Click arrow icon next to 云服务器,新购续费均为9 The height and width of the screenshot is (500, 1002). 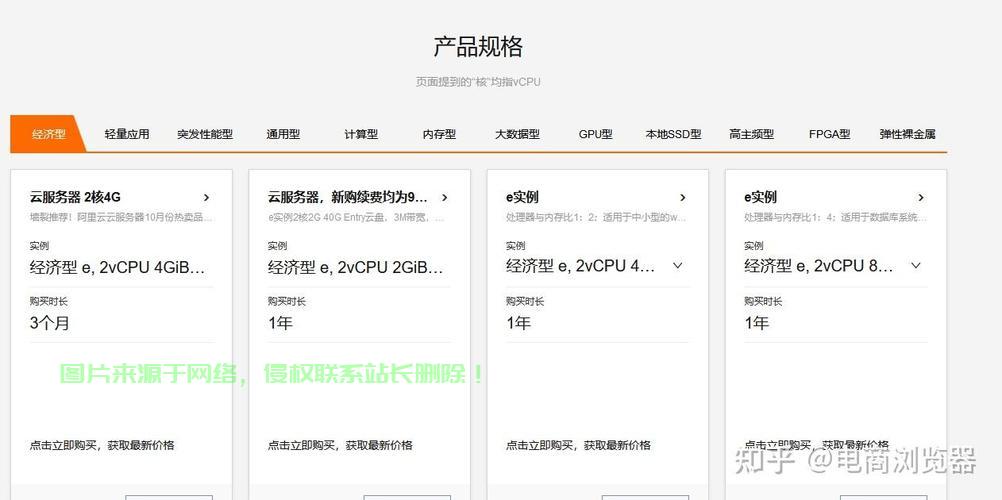click(x=444, y=198)
